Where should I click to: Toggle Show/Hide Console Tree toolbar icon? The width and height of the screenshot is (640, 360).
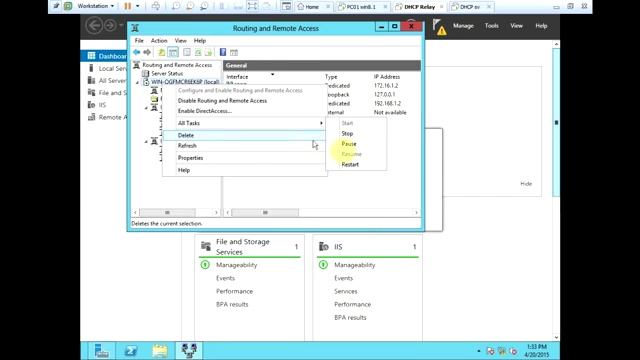pos(173,52)
